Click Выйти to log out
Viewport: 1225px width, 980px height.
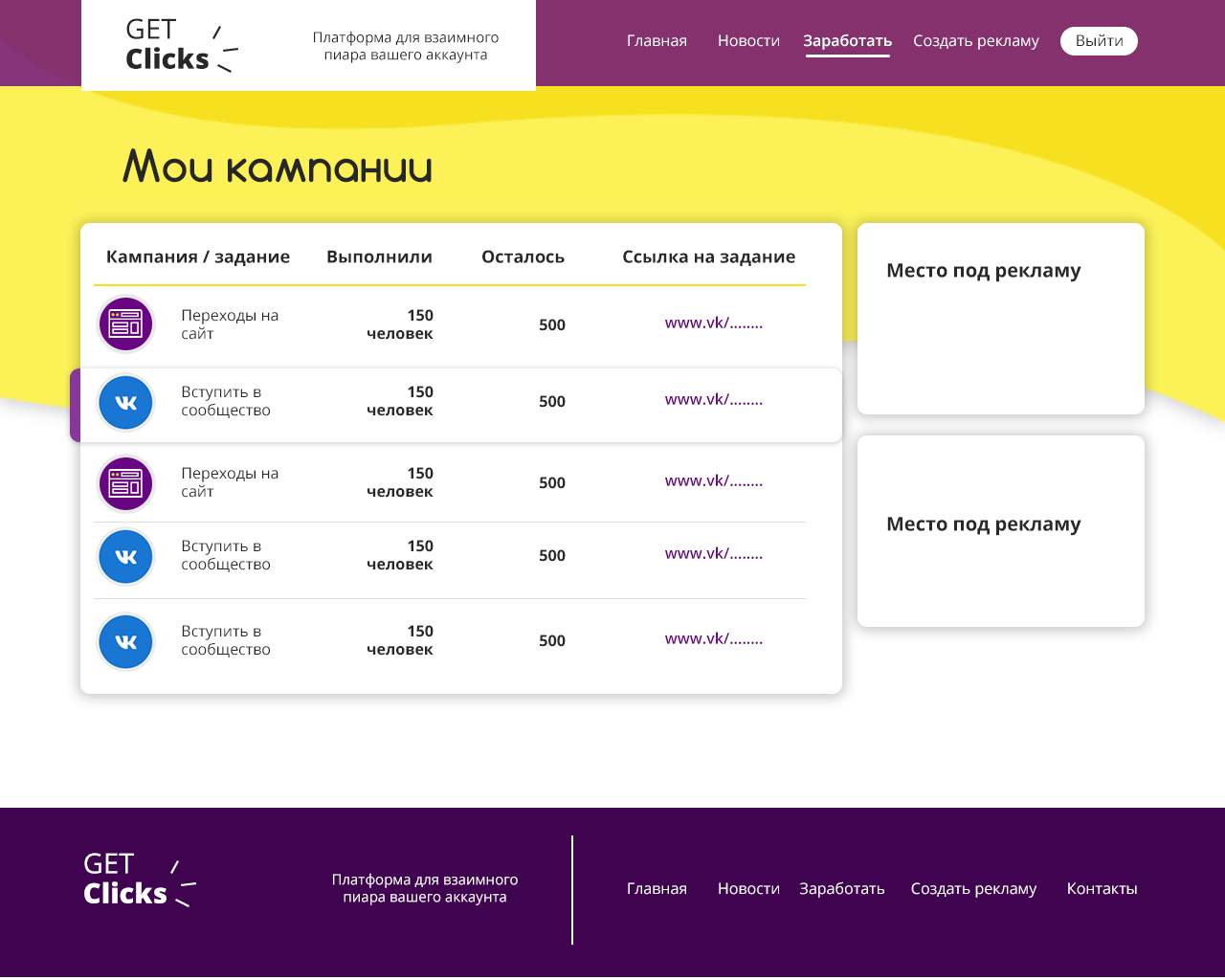click(1099, 40)
